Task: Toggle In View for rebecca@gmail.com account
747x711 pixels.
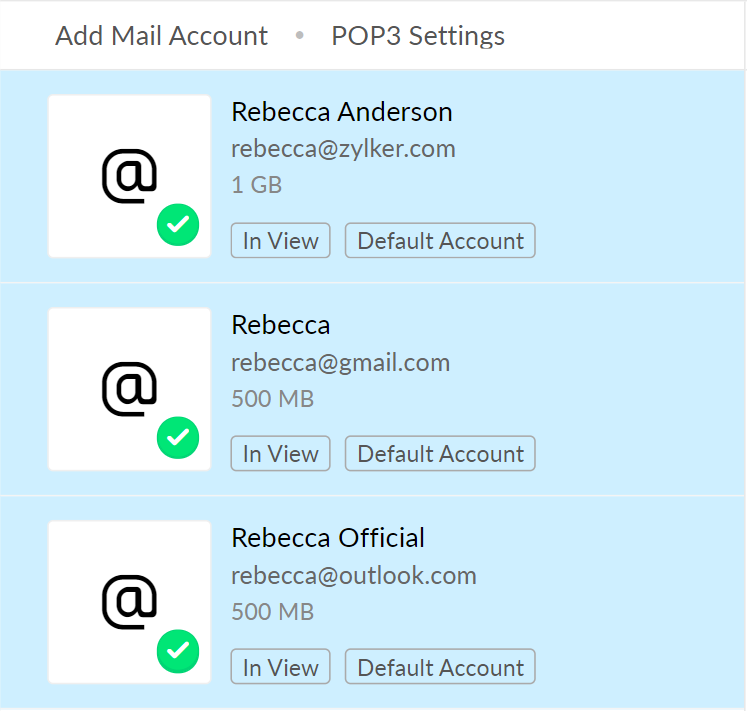Action: 280,453
